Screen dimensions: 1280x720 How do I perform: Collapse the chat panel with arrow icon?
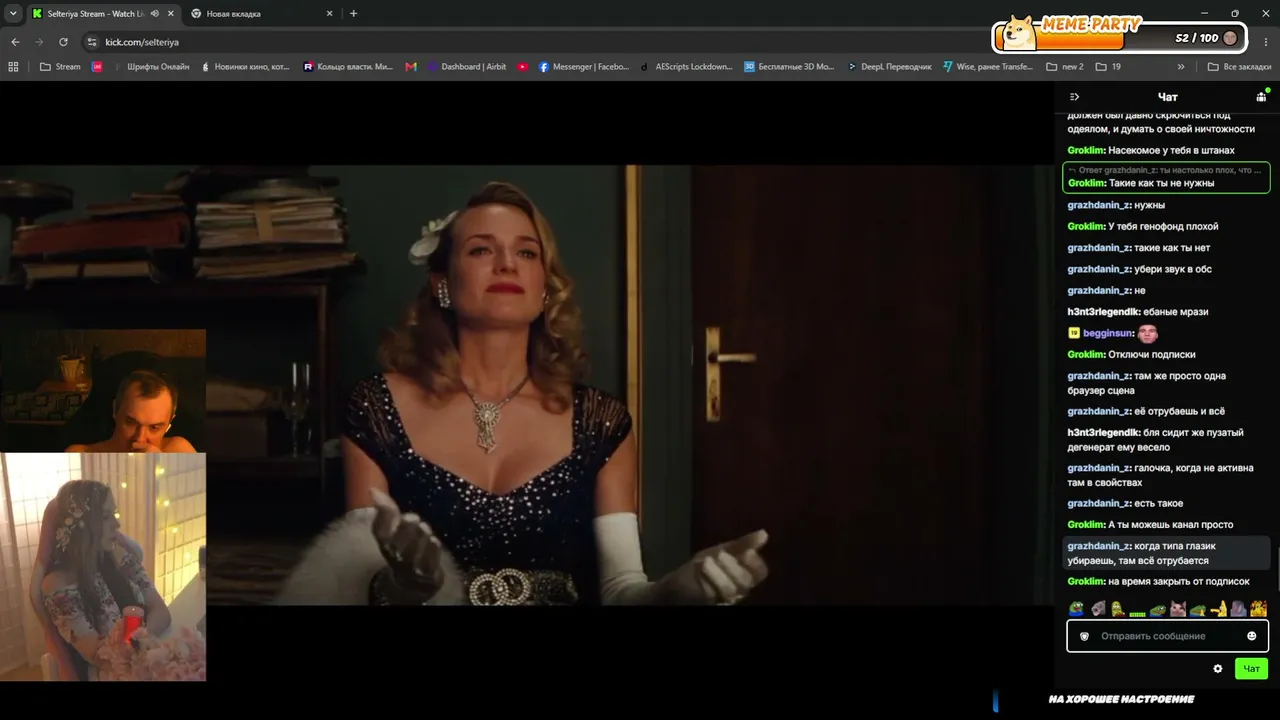coord(1074,97)
